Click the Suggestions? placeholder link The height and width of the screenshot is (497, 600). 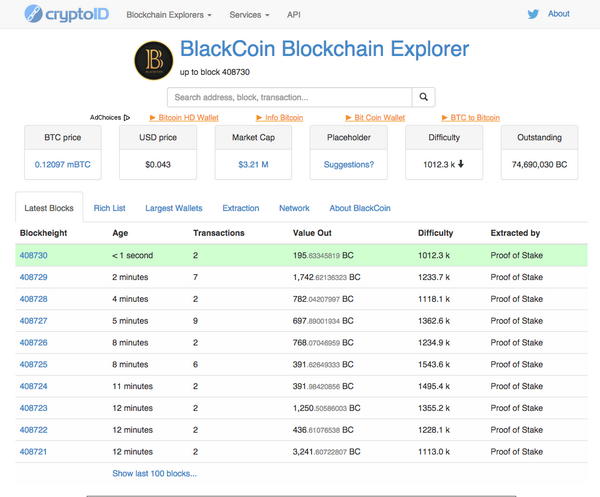point(349,165)
